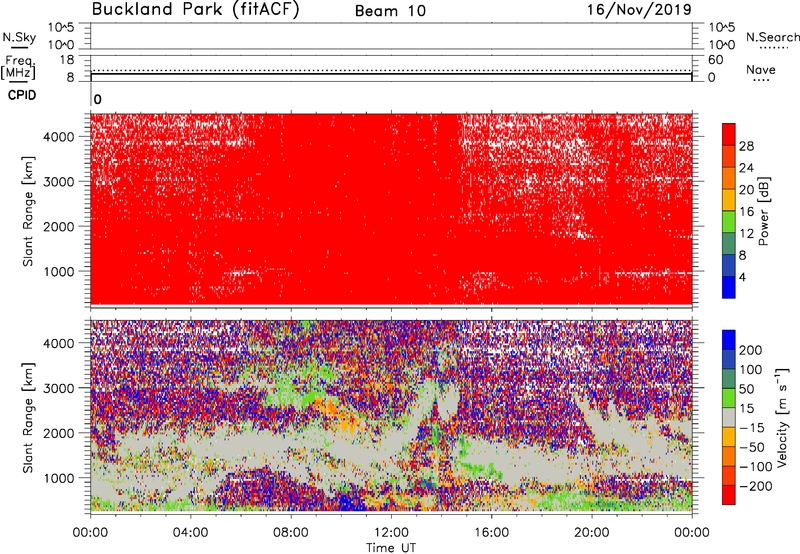Click the Power [dB] colorbar label
Screen dimensions: 800x554
click(763, 211)
